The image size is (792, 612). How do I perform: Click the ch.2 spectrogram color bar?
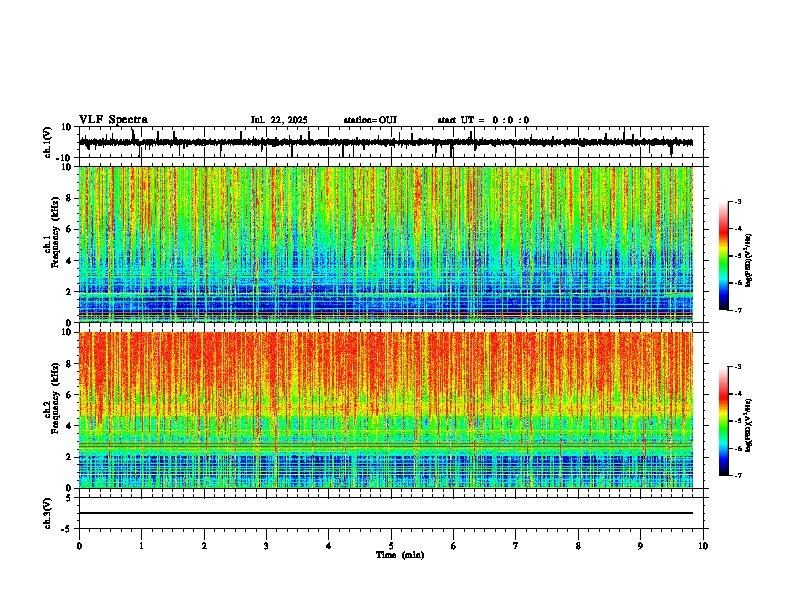[x=724, y=421]
